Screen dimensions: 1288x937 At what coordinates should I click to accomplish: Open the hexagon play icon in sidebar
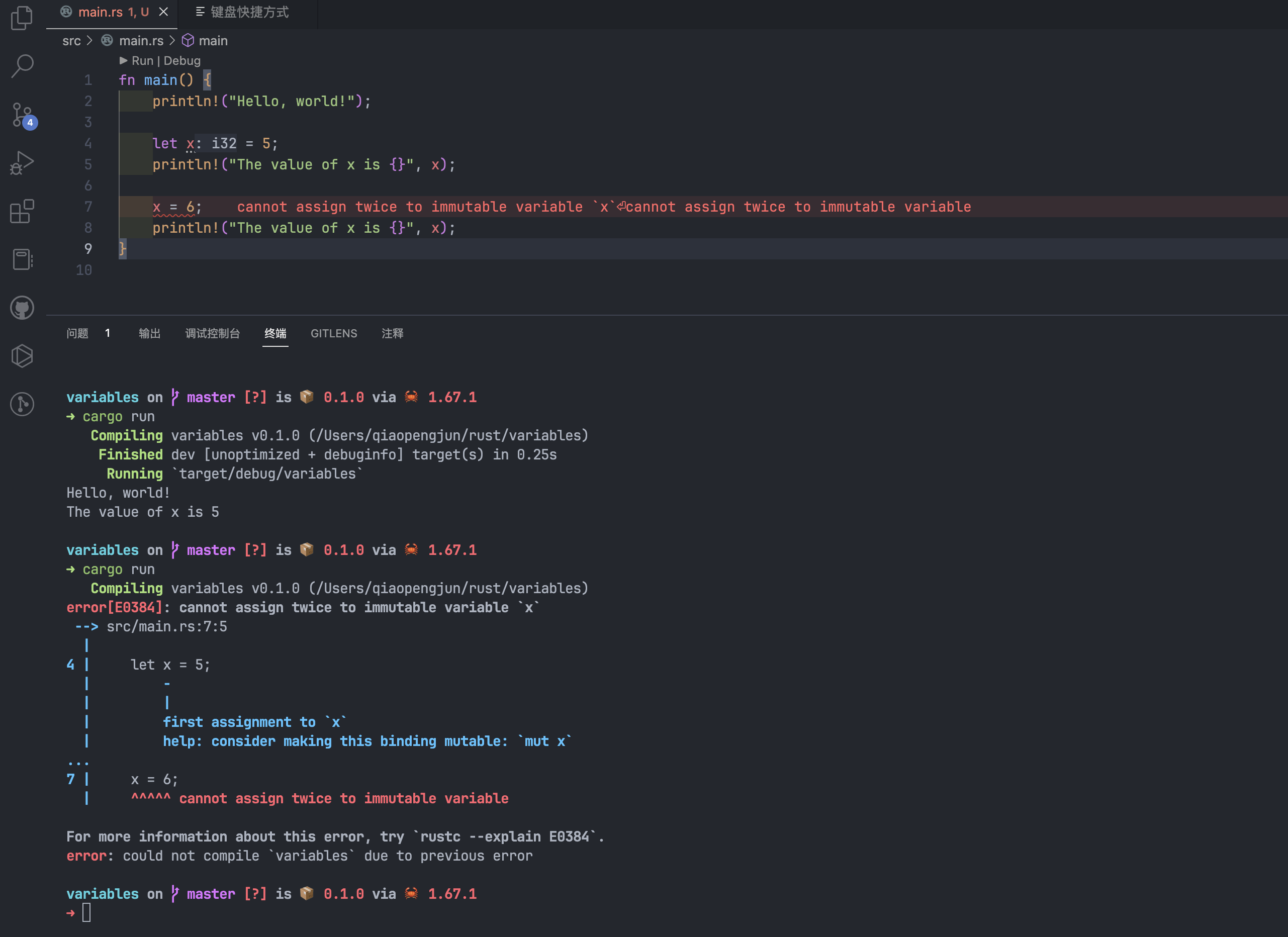pyautogui.click(x=22, y=356)
